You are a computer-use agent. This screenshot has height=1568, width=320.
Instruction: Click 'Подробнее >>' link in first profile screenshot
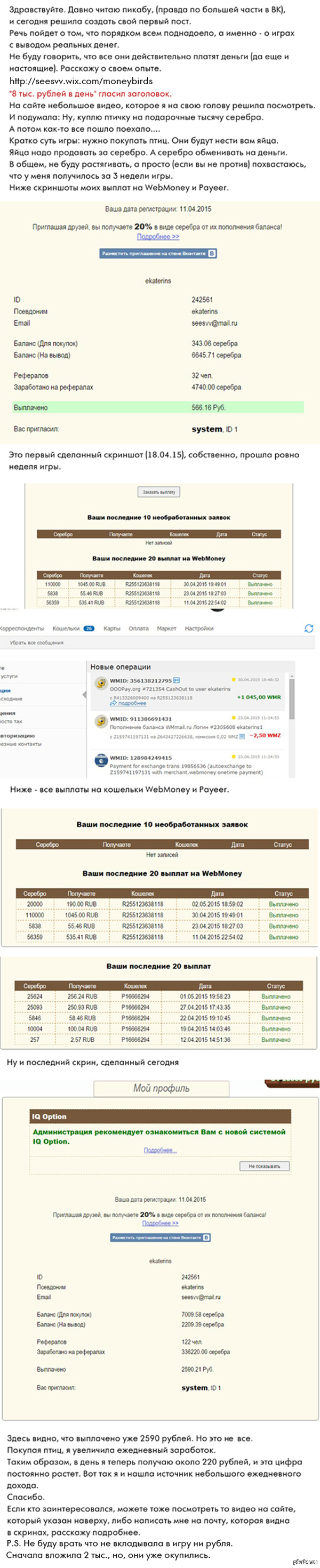pos(157,237)
